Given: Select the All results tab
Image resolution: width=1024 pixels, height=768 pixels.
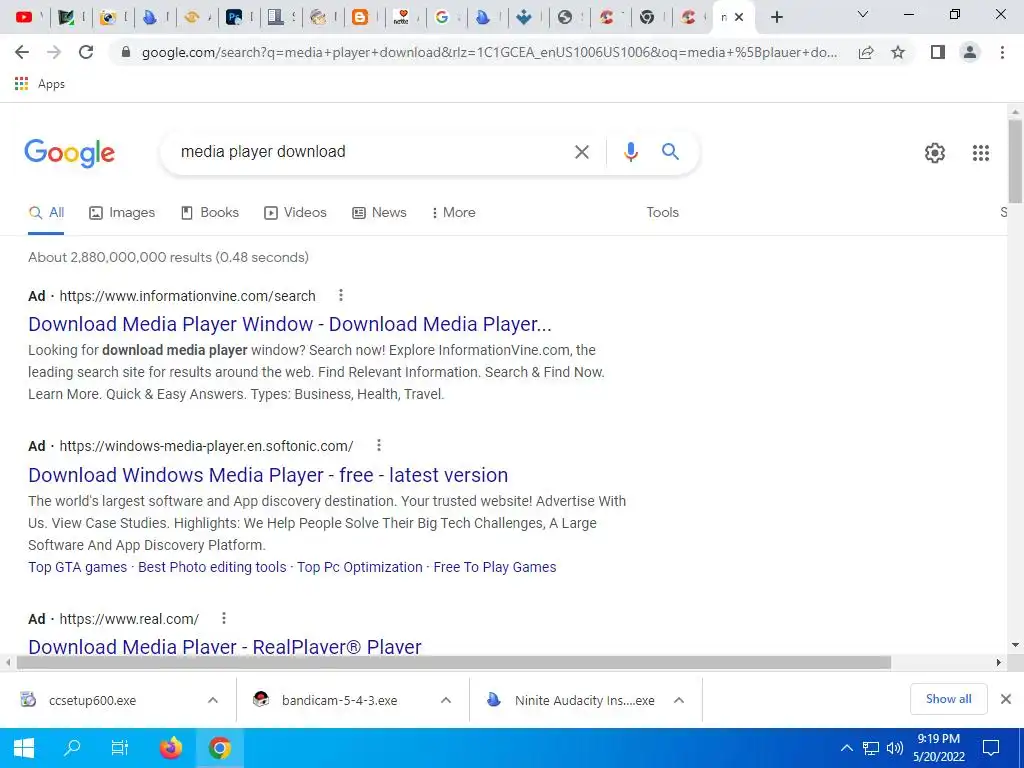Looking at the screenshot, I should 46,212.
